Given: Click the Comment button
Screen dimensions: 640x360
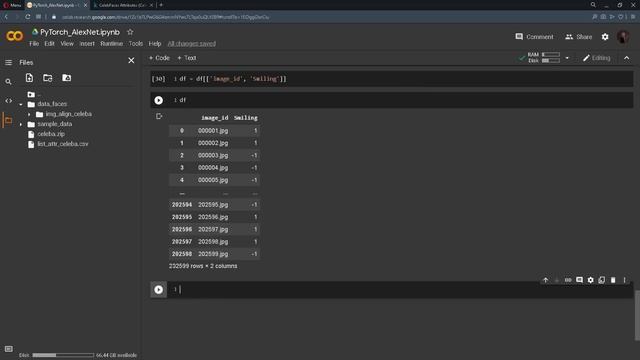Looking at the screenshot, I should point(534,37).
